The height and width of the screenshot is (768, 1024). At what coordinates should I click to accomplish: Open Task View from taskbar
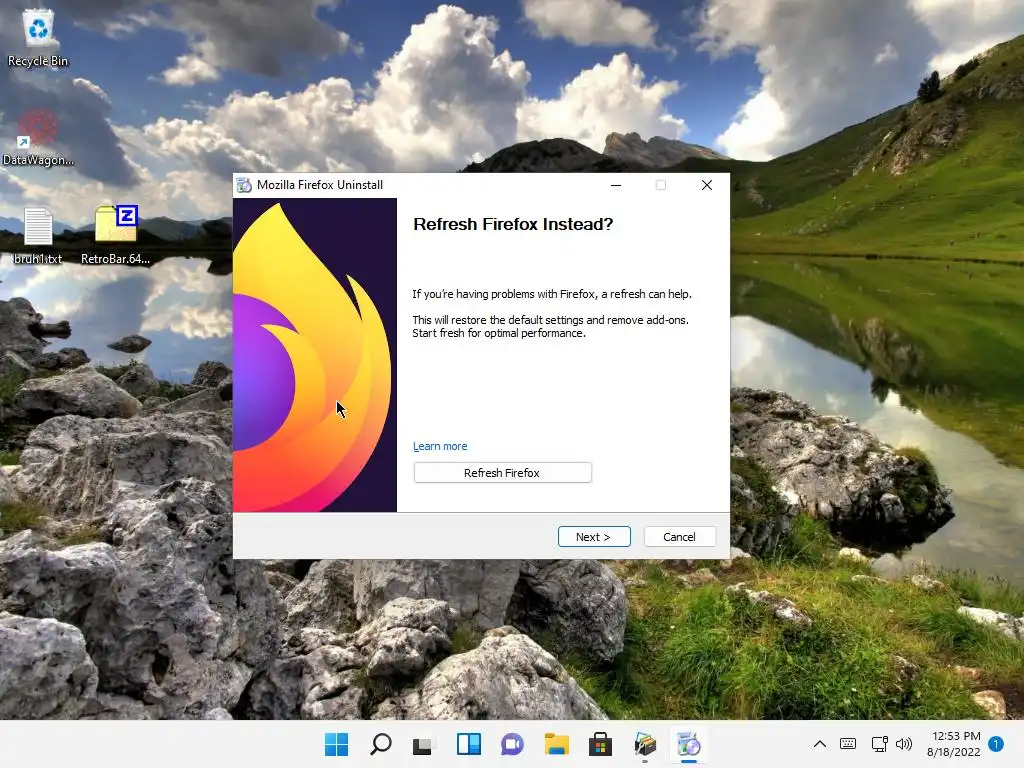click(x=423, y=744)
